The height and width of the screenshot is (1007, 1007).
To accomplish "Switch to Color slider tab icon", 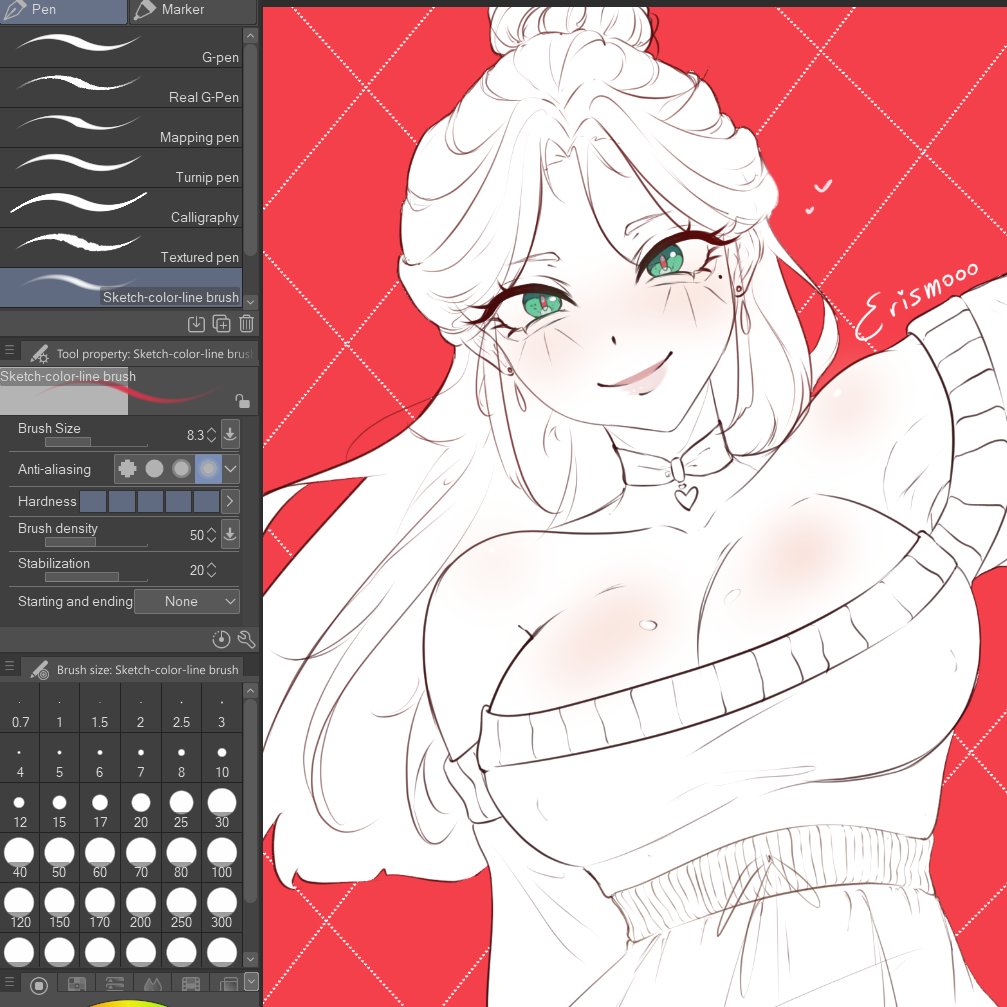I will pyautogui.click(x=114, y=984).
